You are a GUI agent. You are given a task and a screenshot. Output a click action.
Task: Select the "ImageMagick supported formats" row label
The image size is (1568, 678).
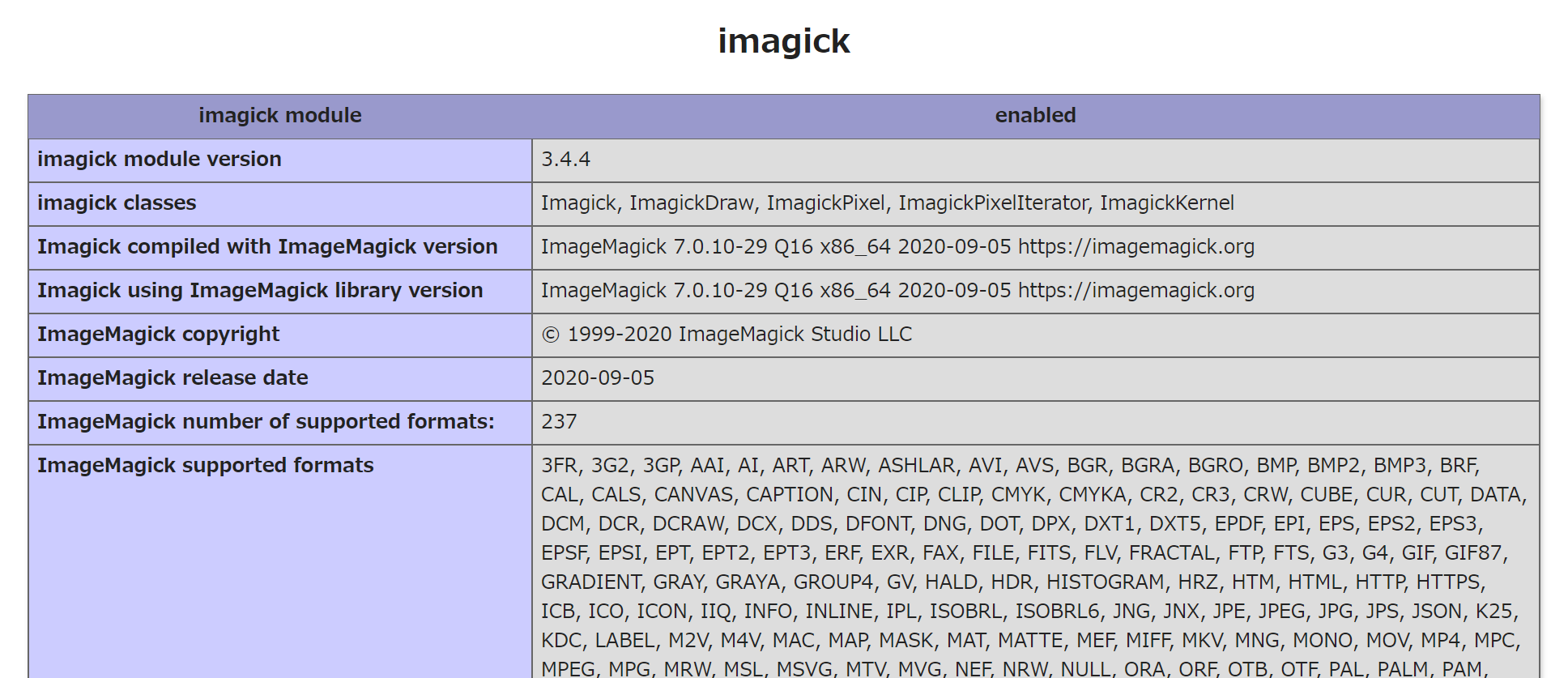click(205, 466)
